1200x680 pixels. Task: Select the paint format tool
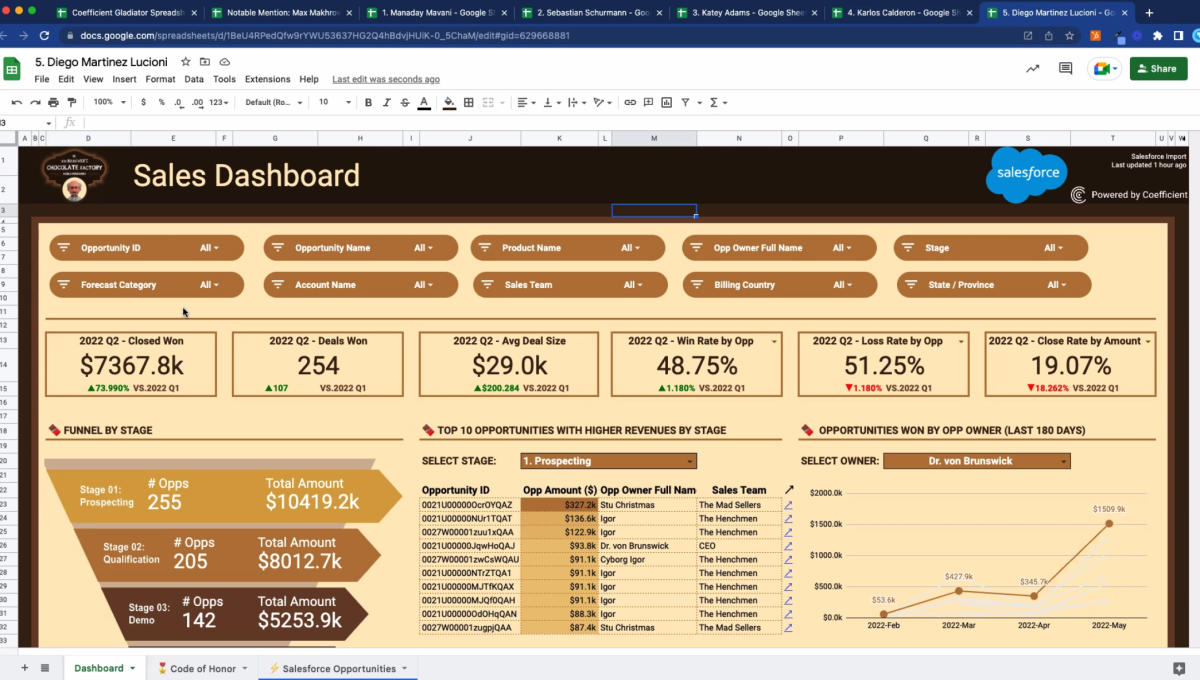pyautogui.click(x=71, y=102)
